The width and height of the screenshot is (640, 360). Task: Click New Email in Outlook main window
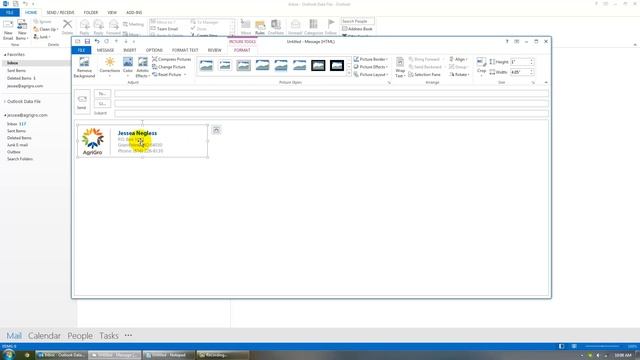click(x=8, y=29)
